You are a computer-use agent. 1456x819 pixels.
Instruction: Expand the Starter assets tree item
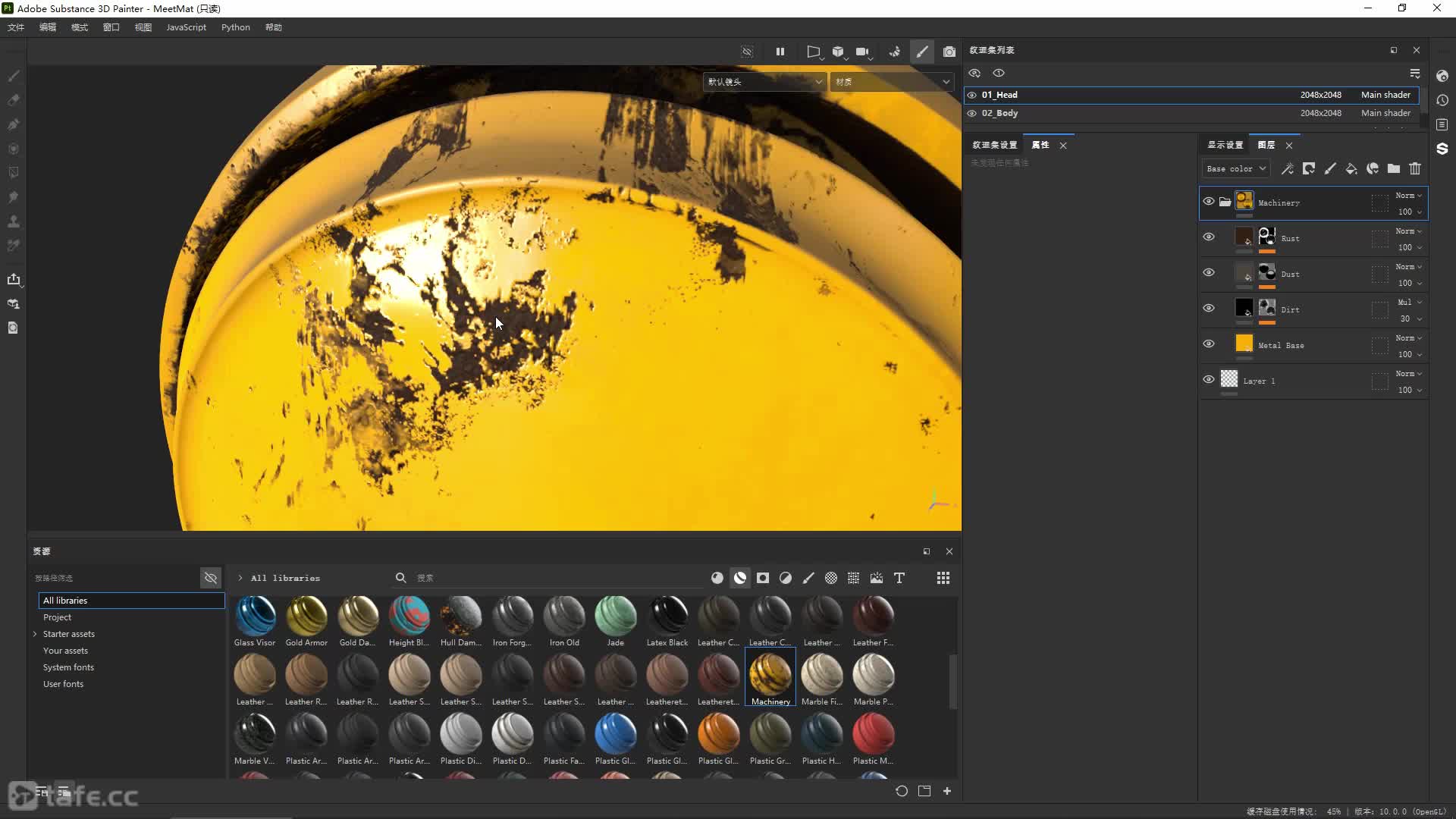coord(35,634)
